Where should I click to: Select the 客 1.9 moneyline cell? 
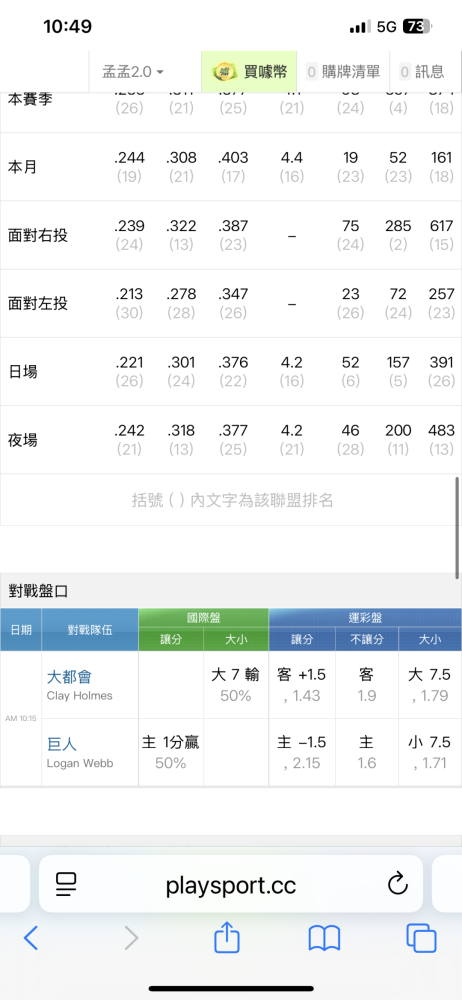pyautogui.click(x=367, y=684)
